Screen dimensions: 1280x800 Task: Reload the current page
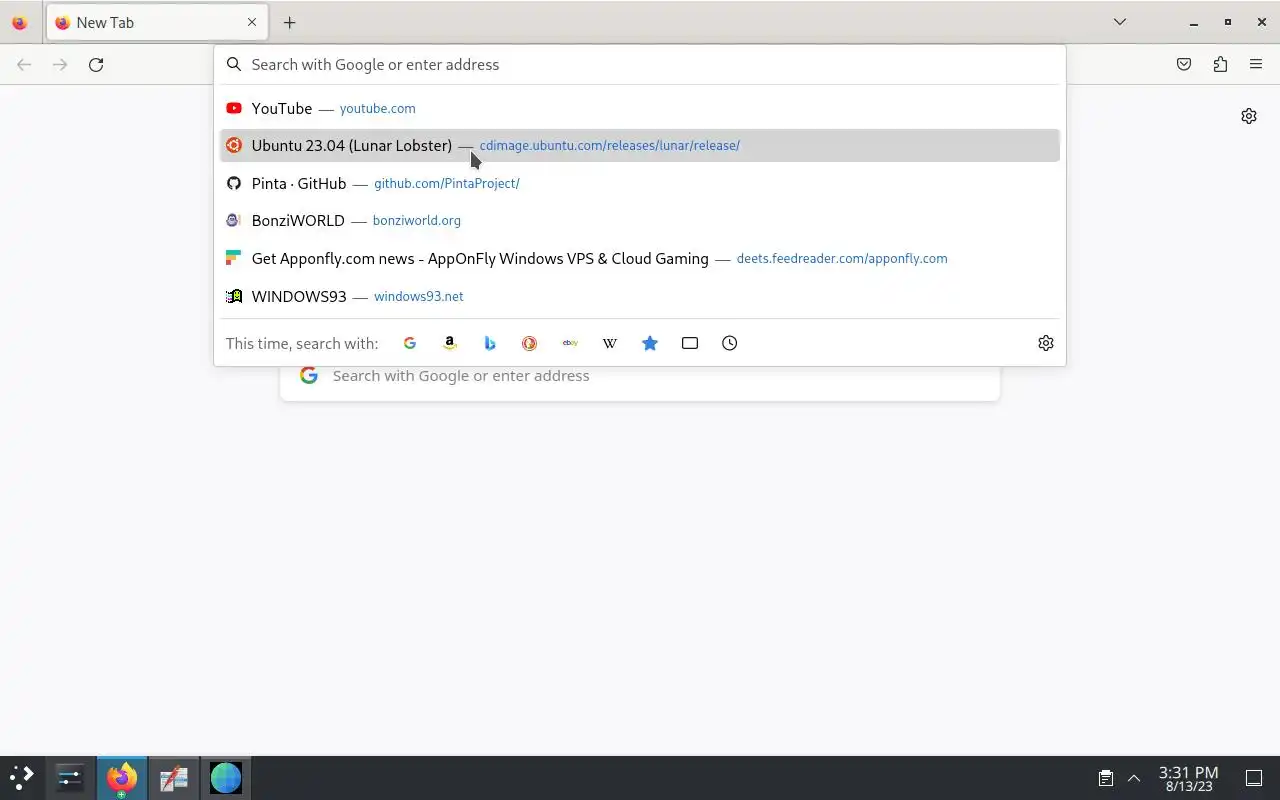96,64
